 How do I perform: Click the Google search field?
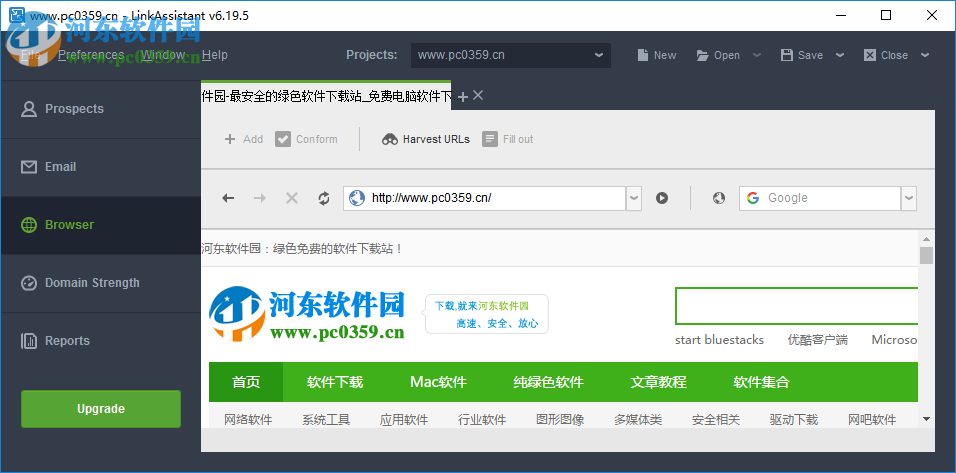click(x=820, y=198)
